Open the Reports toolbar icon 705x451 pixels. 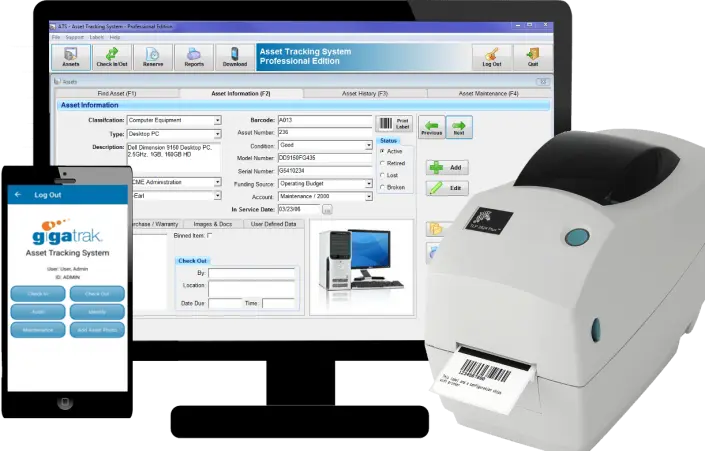pos(194,57)
